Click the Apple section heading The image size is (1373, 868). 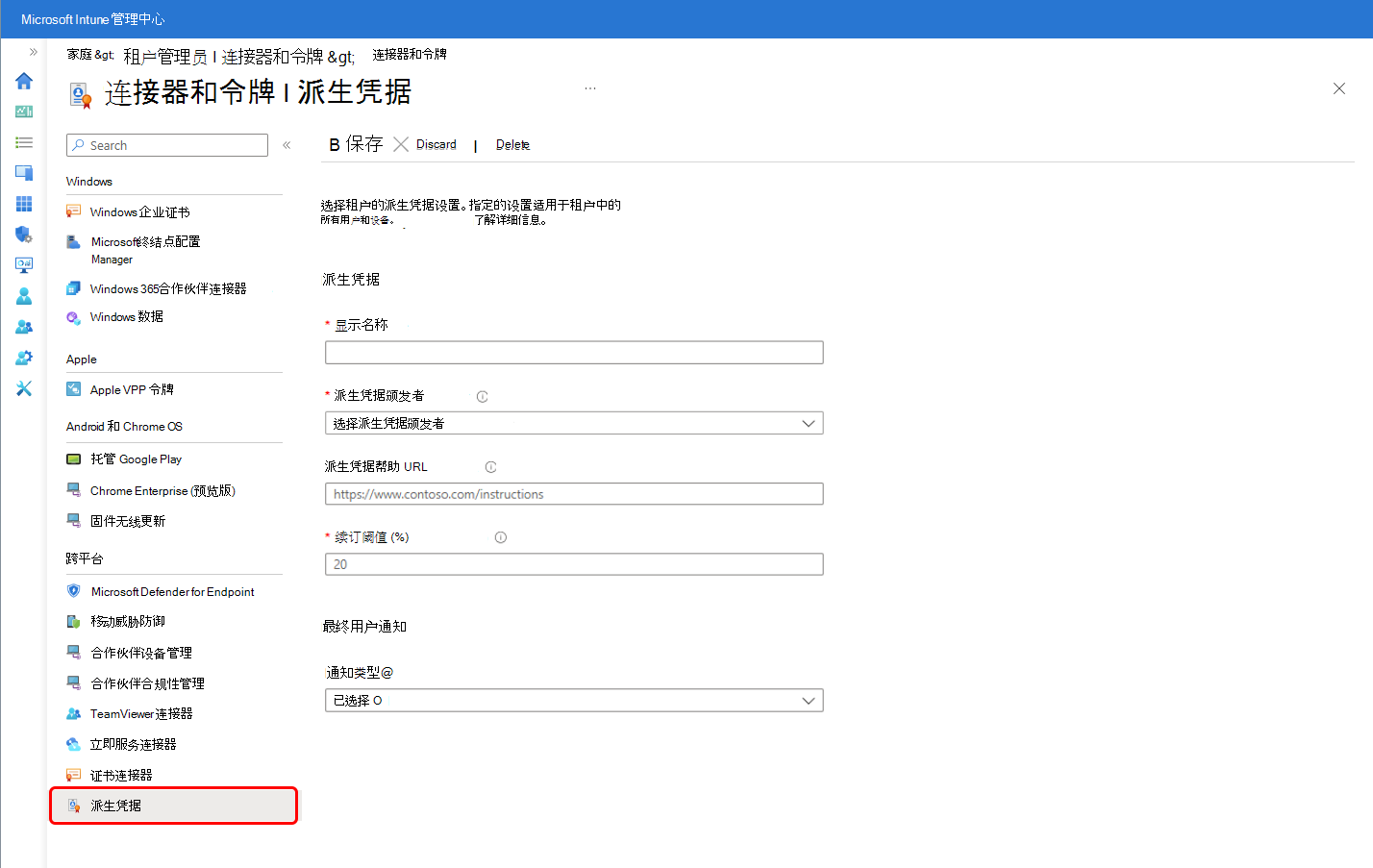coord(82,360)
